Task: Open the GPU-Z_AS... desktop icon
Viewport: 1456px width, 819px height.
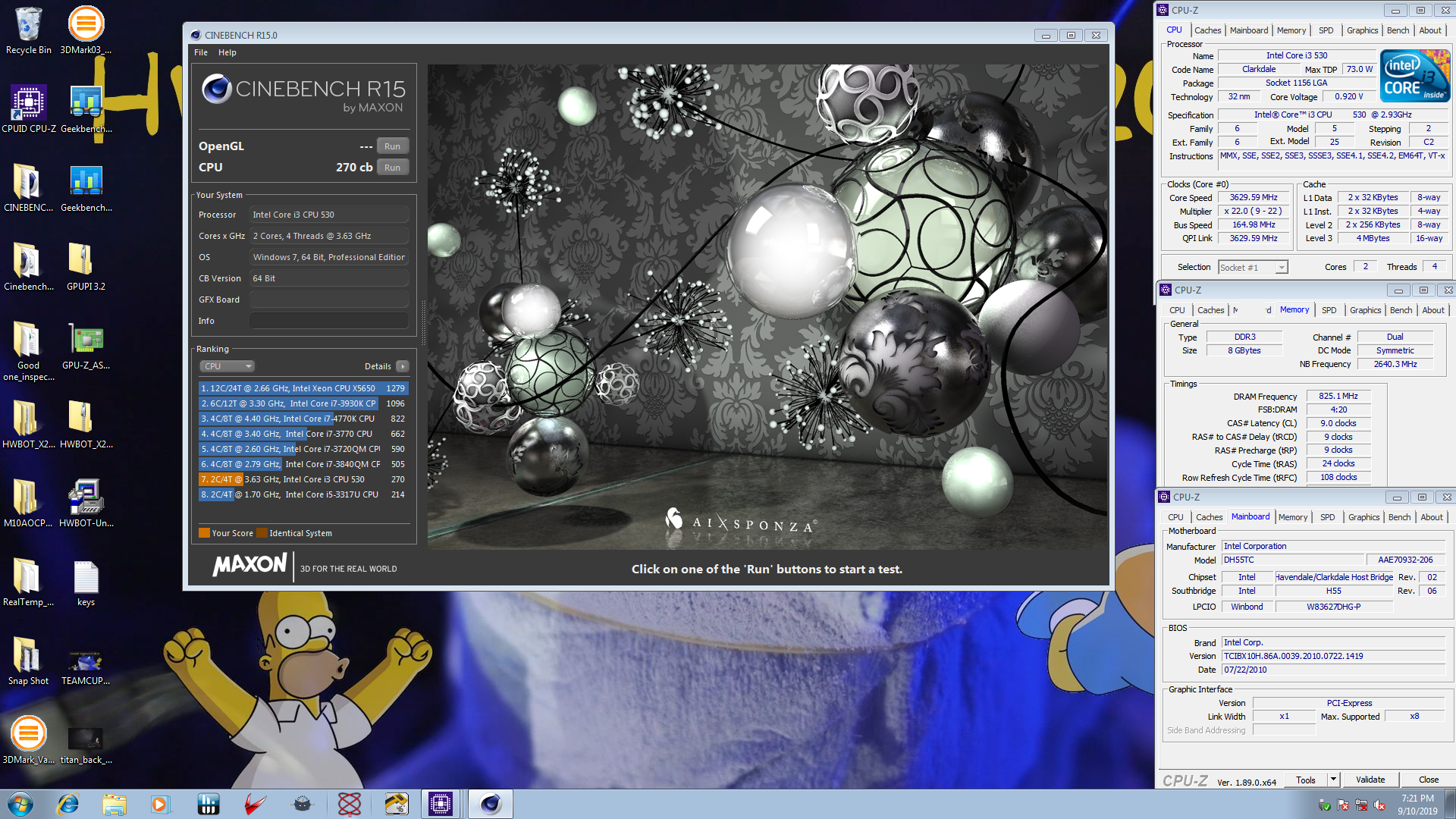Action: coord(86,346)
